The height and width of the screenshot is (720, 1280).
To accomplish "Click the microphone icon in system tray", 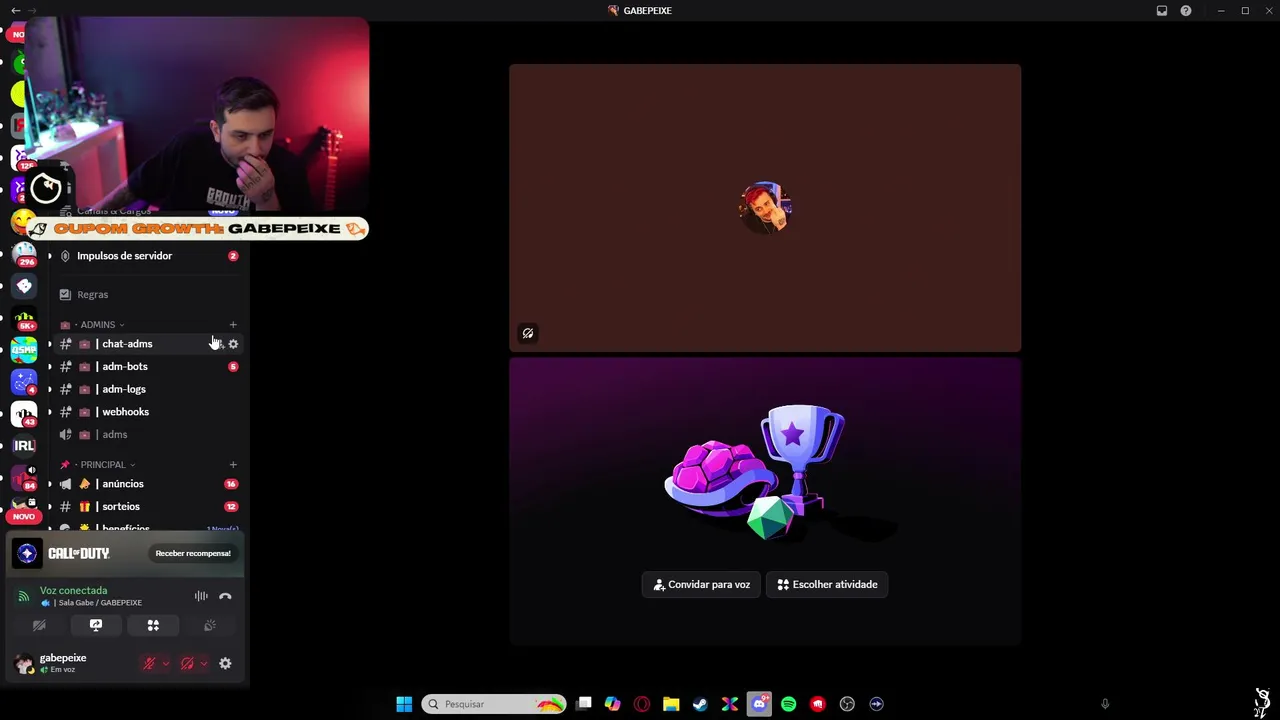I will [x=1105, y=704].
